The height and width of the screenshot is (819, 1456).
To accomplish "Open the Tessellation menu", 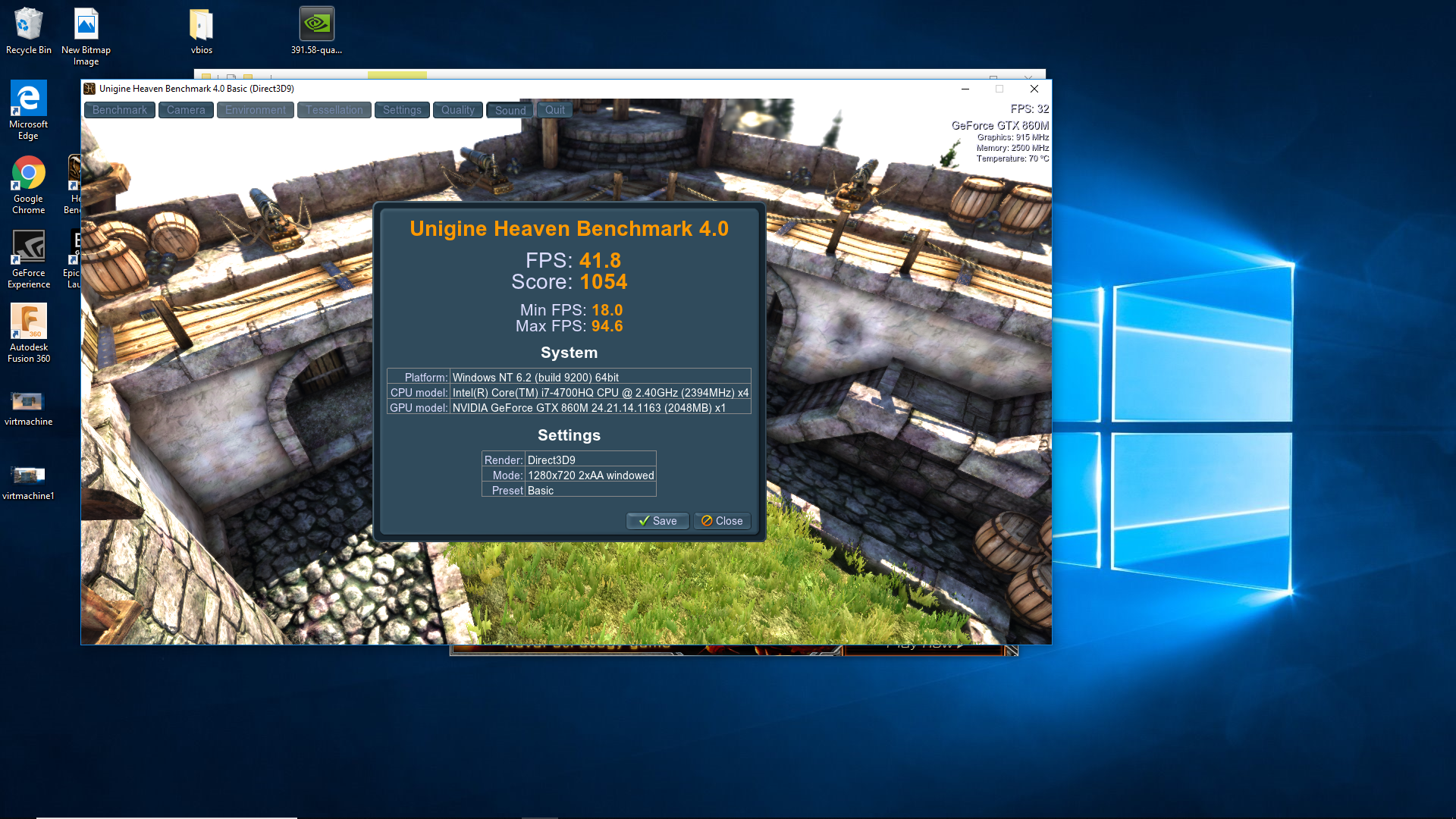I will [334, 110].
